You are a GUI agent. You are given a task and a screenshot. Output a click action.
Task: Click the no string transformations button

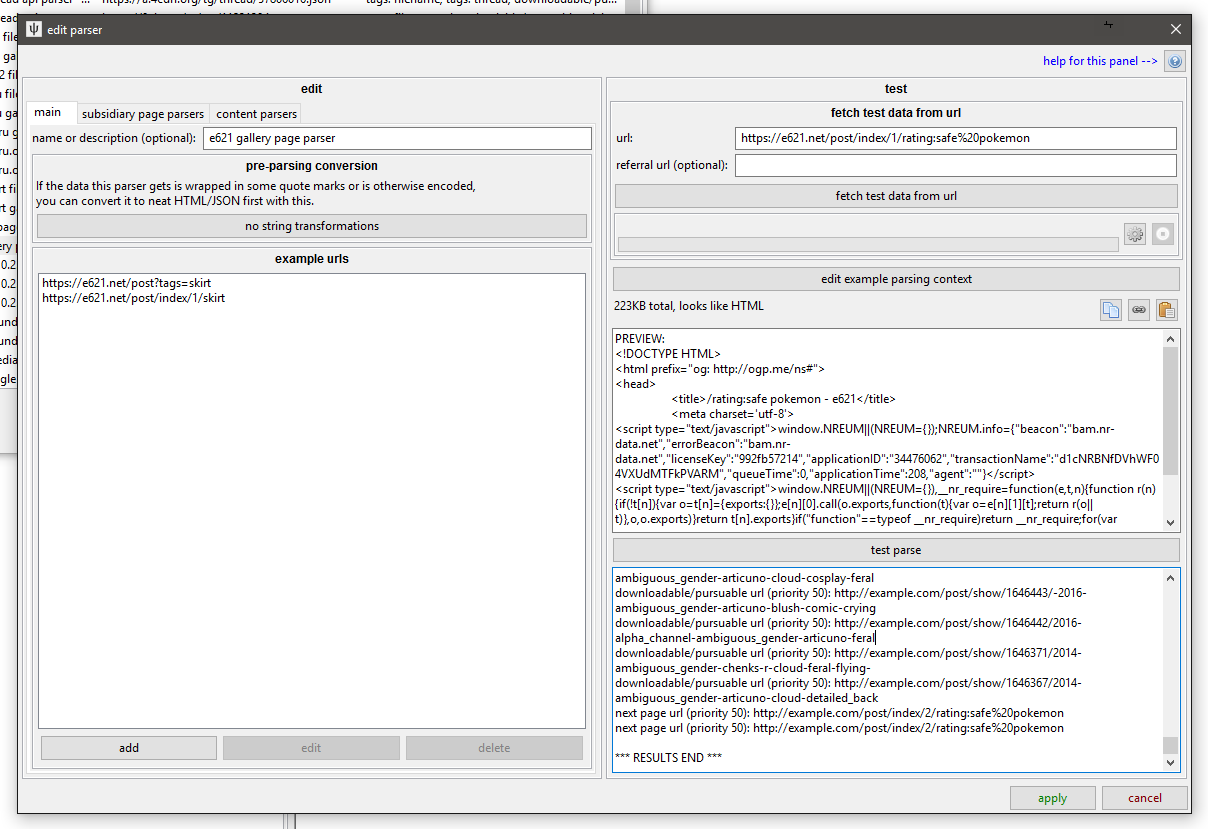click(312, 226)
